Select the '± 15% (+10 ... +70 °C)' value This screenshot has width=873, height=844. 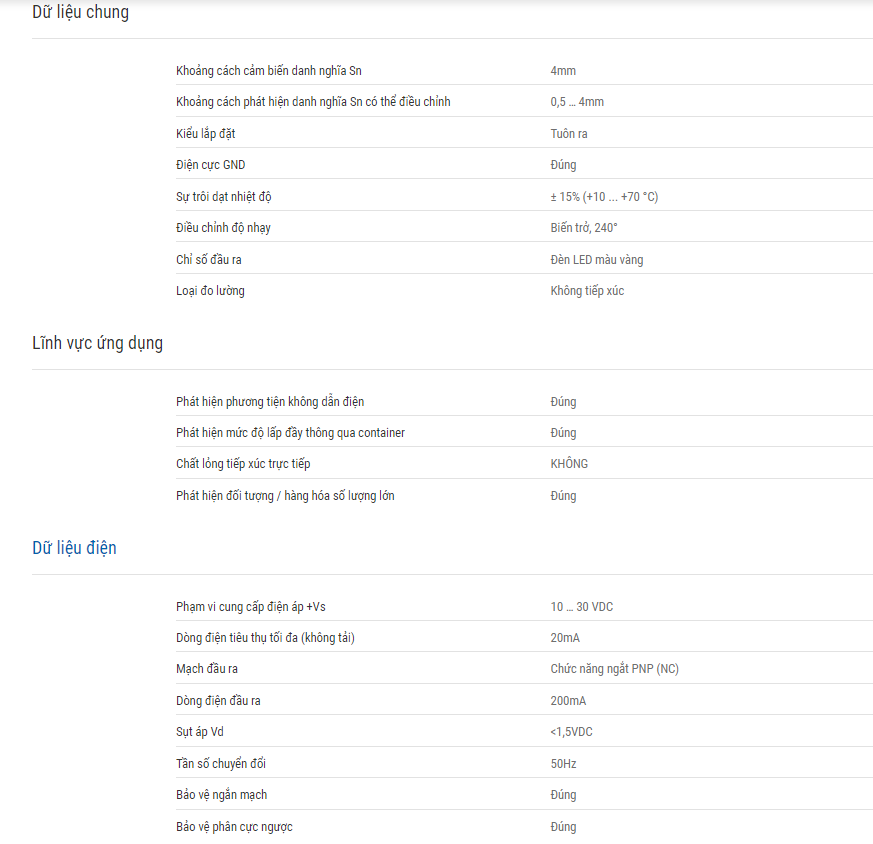point(604,197)
